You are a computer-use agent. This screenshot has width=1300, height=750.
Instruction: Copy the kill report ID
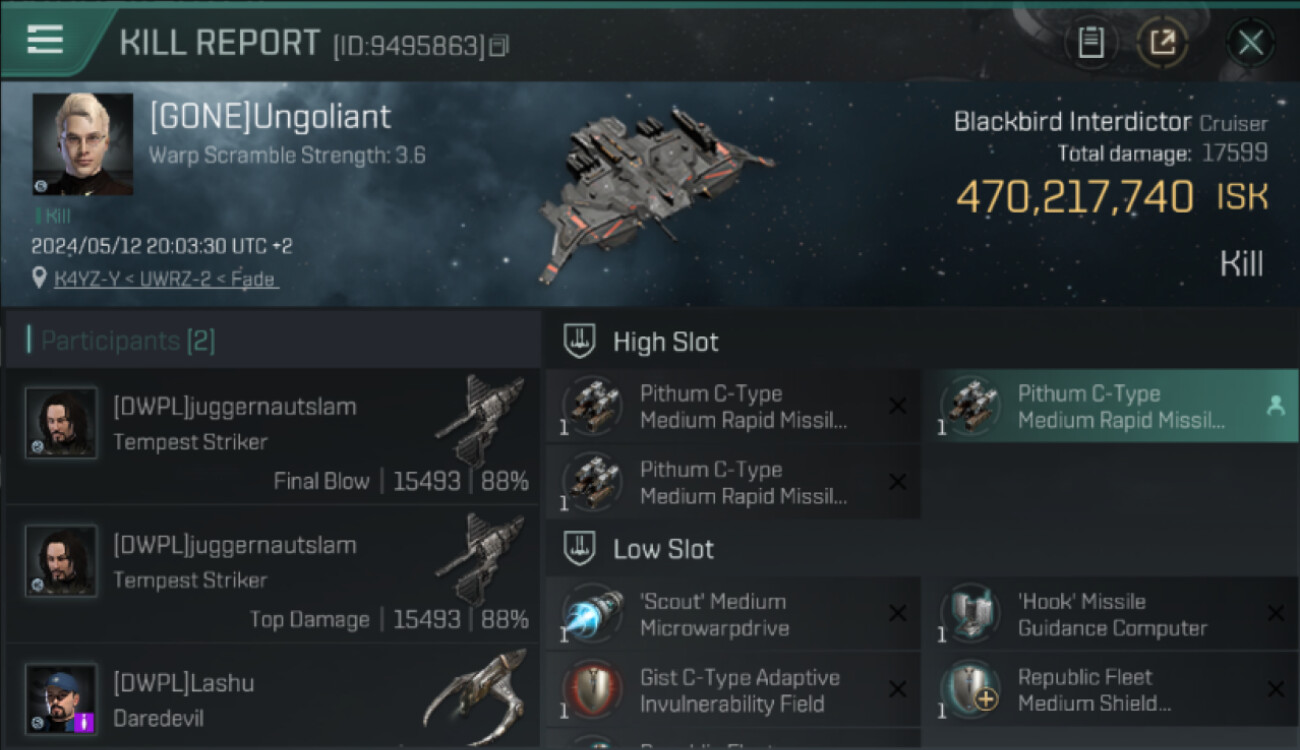[499, 45]
